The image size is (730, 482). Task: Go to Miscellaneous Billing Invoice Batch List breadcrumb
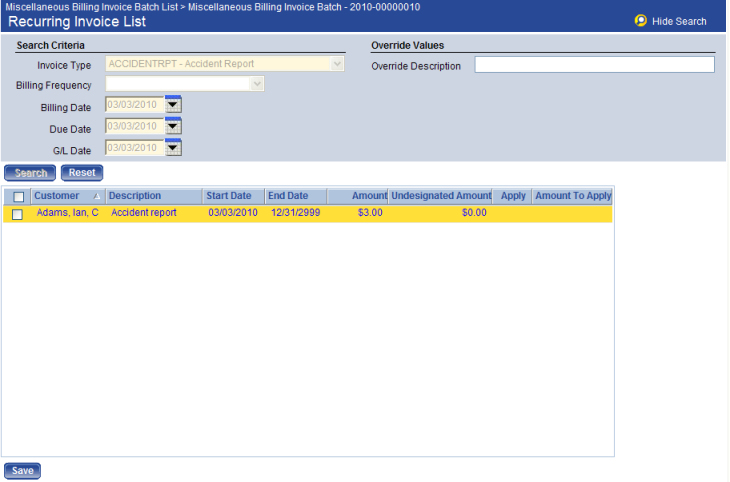[x=91, y=6]
